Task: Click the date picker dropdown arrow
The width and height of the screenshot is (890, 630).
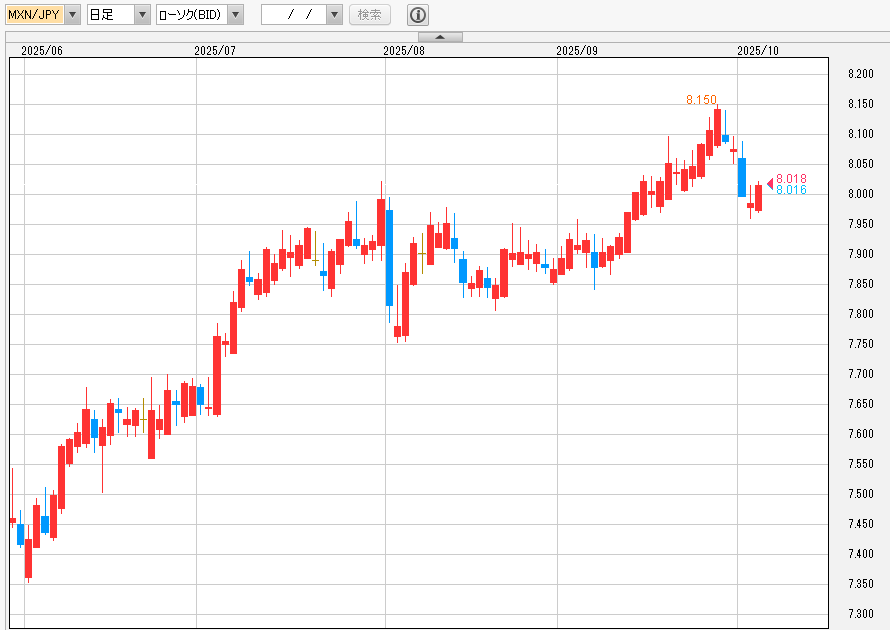Action: (334, 15)
